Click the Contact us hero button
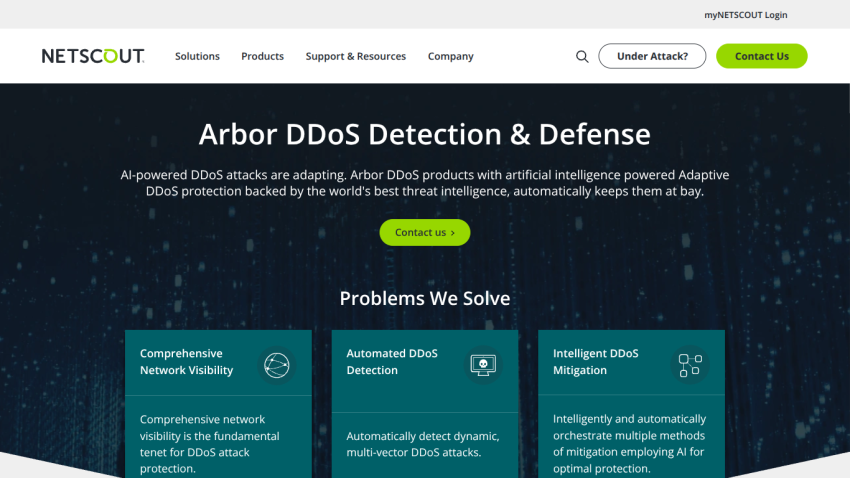Image resolution: width=850 pixels, height=478 pixels. (x=425, y=232)
